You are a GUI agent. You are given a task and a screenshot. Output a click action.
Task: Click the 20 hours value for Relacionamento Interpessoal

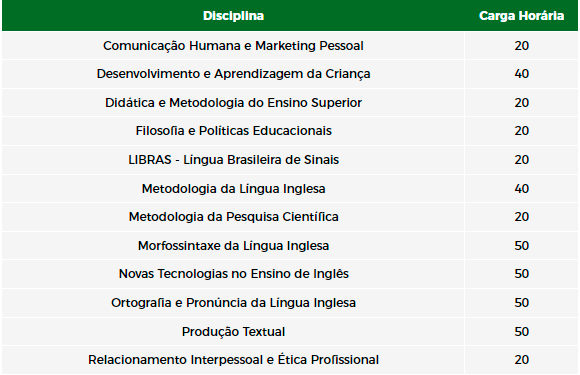pos(522,360)
